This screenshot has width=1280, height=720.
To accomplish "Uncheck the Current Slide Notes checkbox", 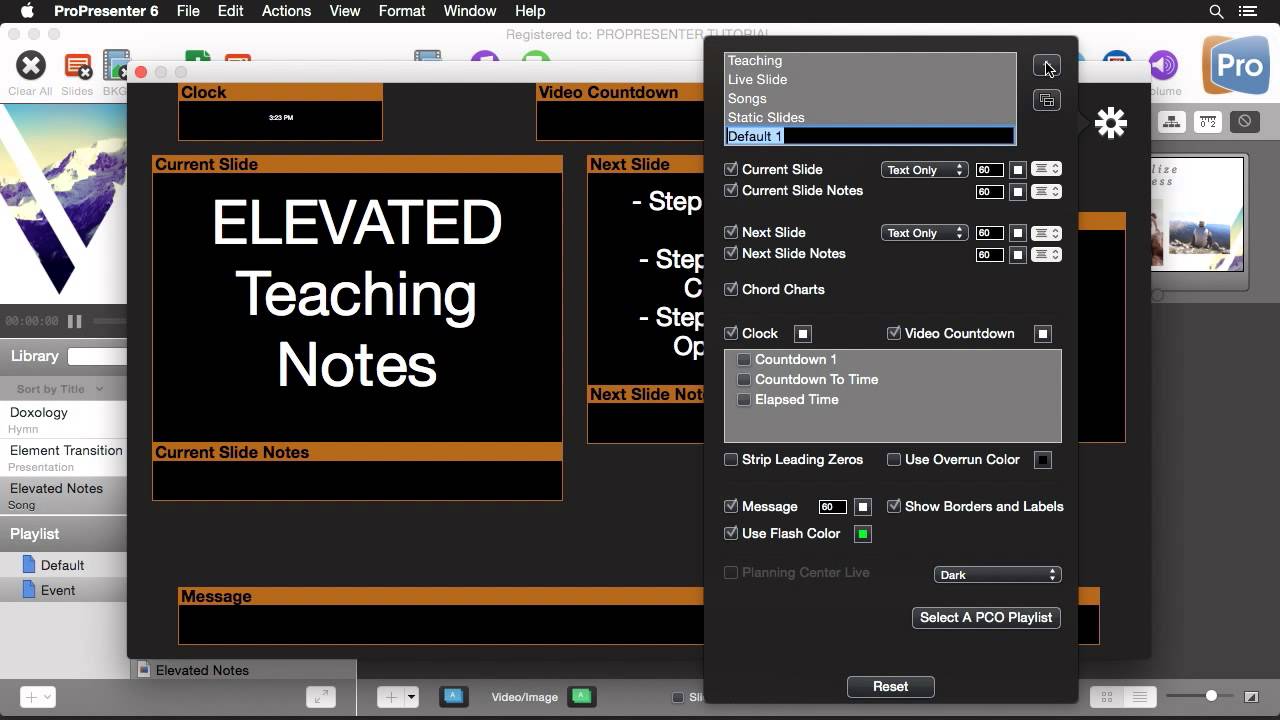I will pos(731,190).
